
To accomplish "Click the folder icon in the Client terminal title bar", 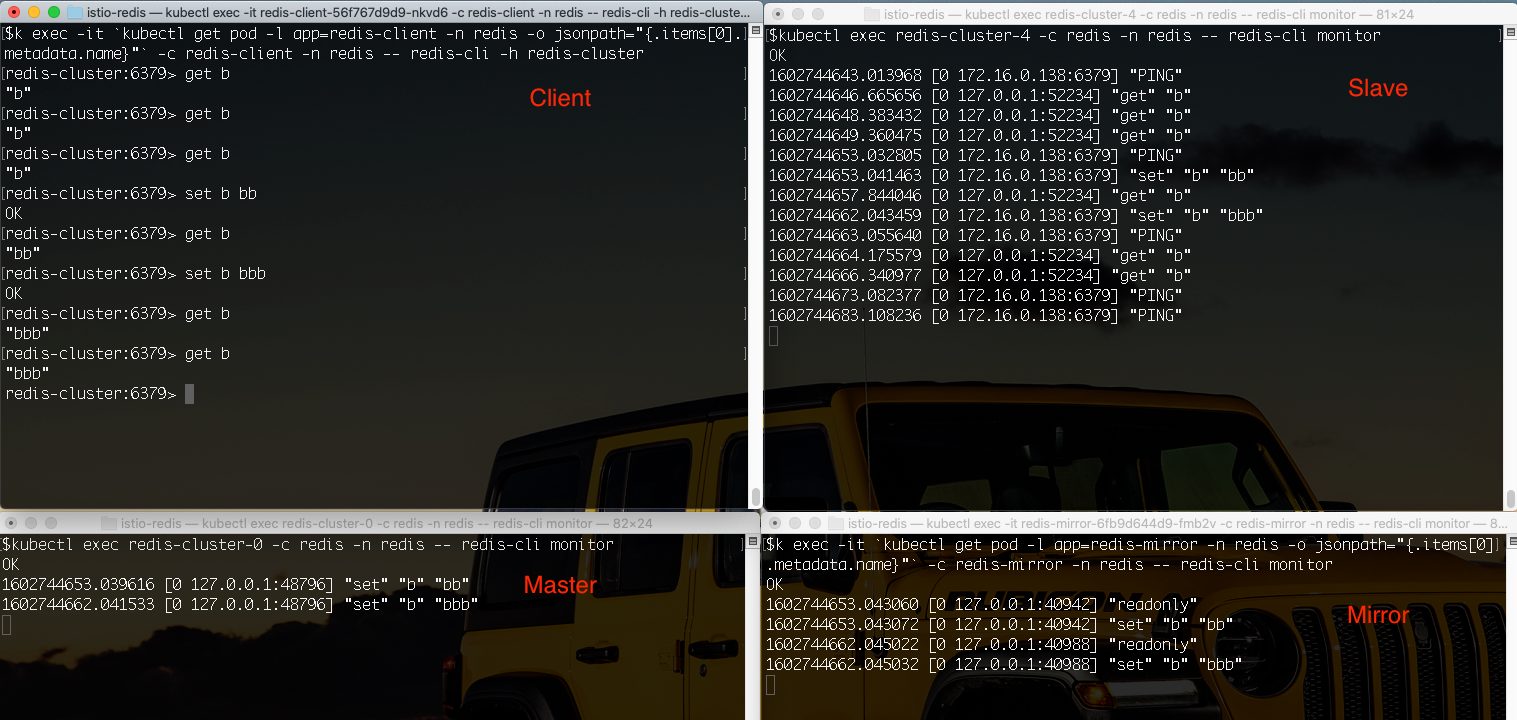I will pos(77,13).
